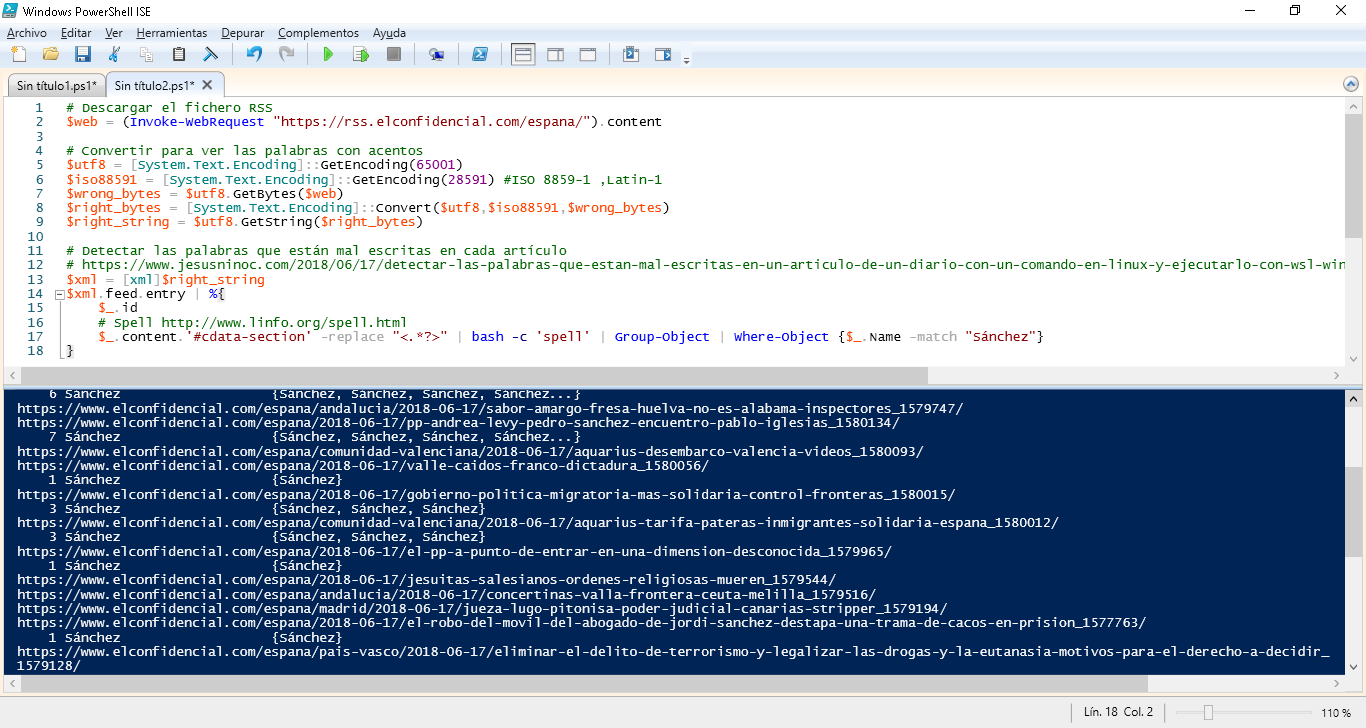Click the Undo arrow icon
This screenshot has width=1366, height=728.
(254, 54)
